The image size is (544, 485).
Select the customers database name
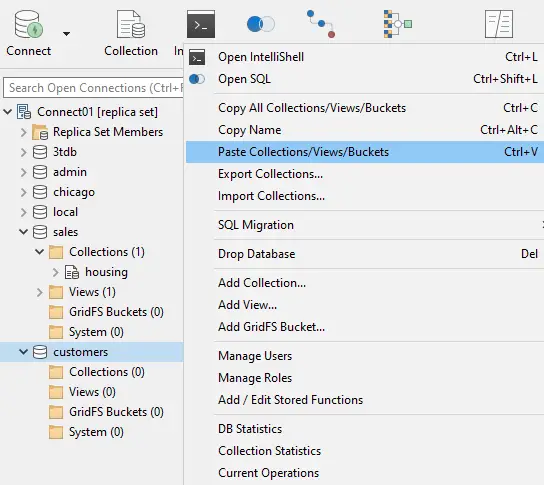80,352
